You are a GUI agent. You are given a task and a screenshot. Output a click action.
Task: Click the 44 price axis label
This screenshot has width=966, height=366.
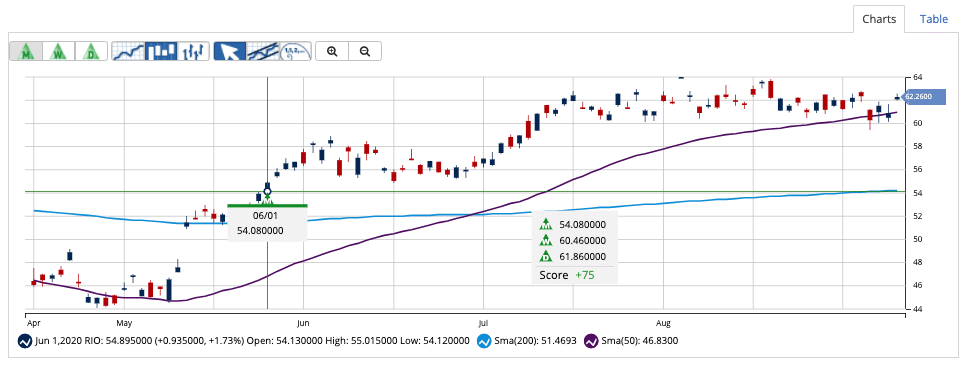pos(918,309)
